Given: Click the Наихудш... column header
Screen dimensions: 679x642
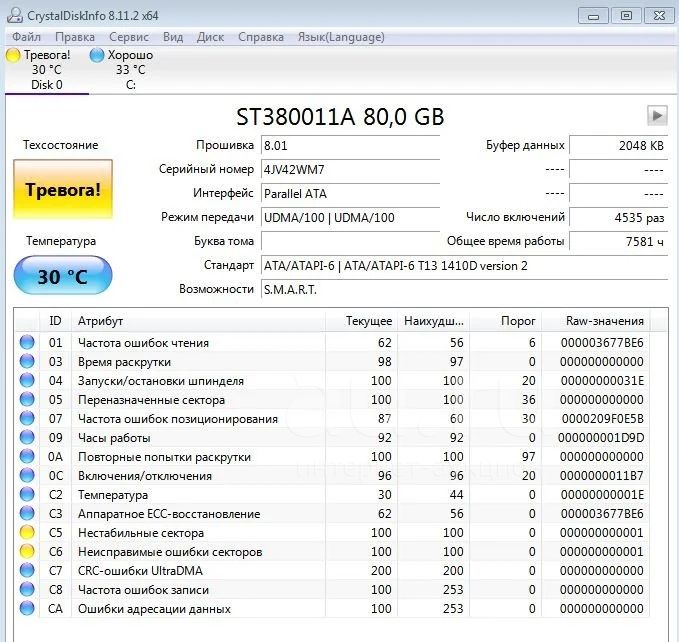Looking at the screenshot, I should (434, 321).
